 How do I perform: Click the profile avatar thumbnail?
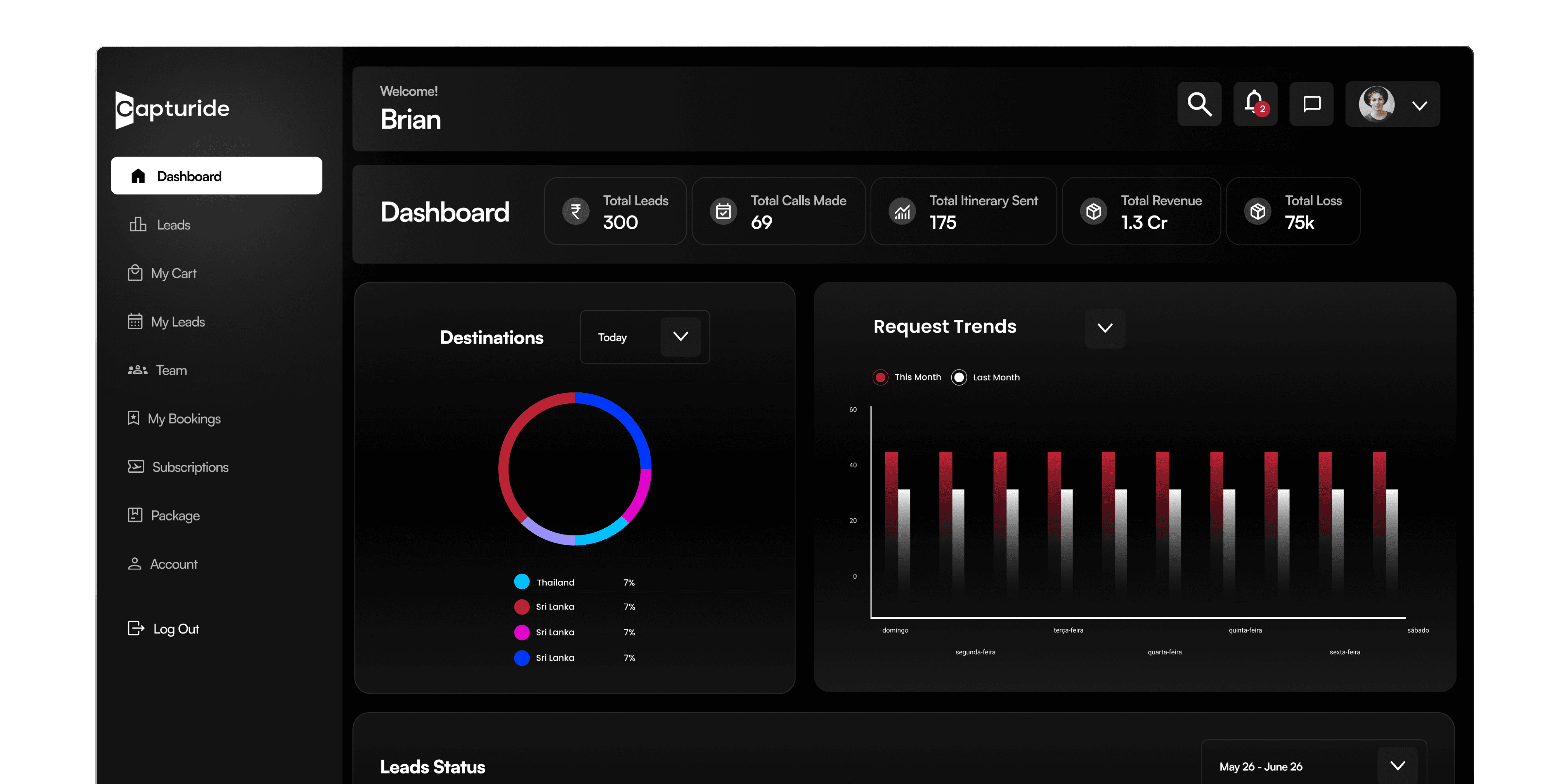pos(1376,104)
